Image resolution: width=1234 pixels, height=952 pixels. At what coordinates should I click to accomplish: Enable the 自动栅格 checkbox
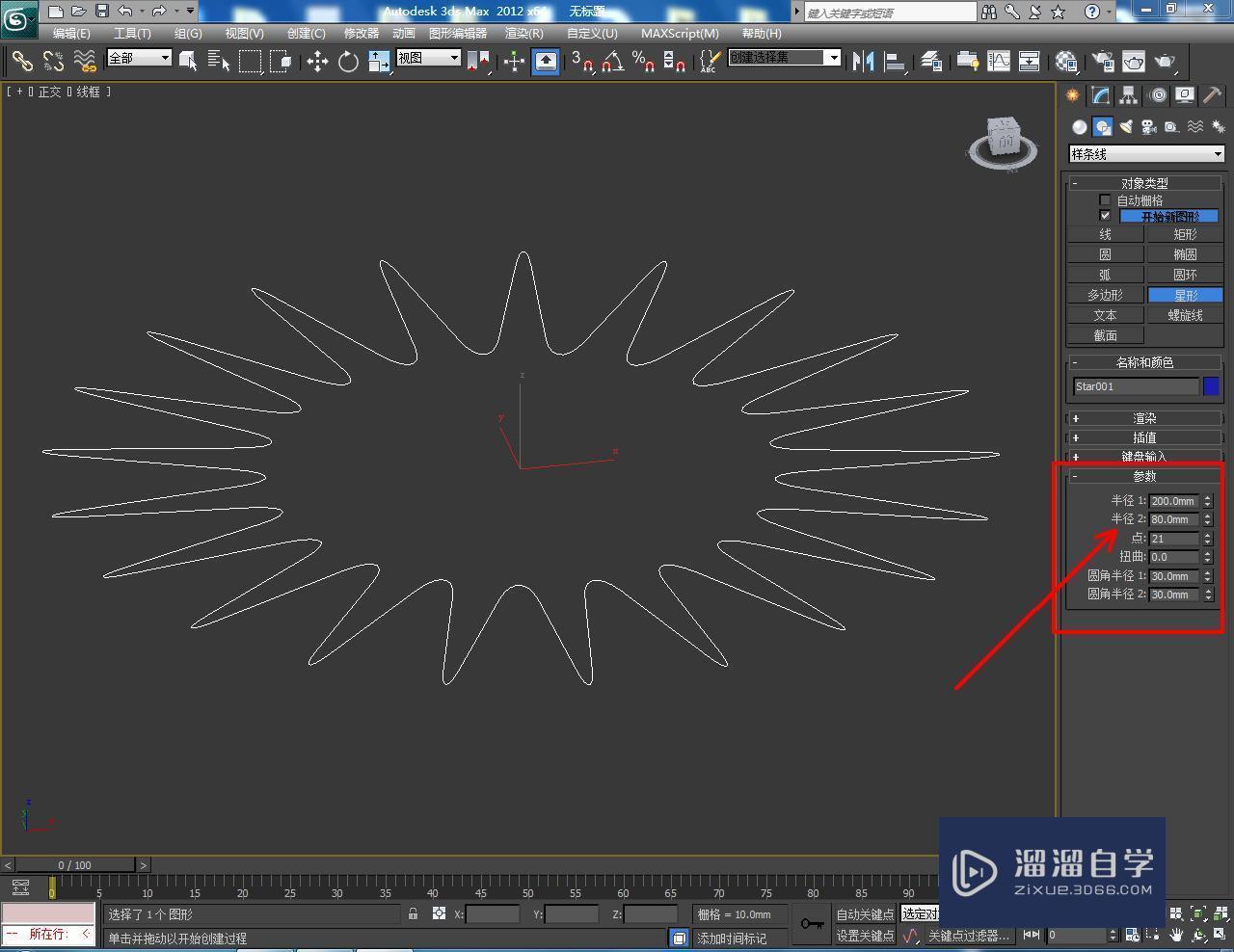(1105, 200)
